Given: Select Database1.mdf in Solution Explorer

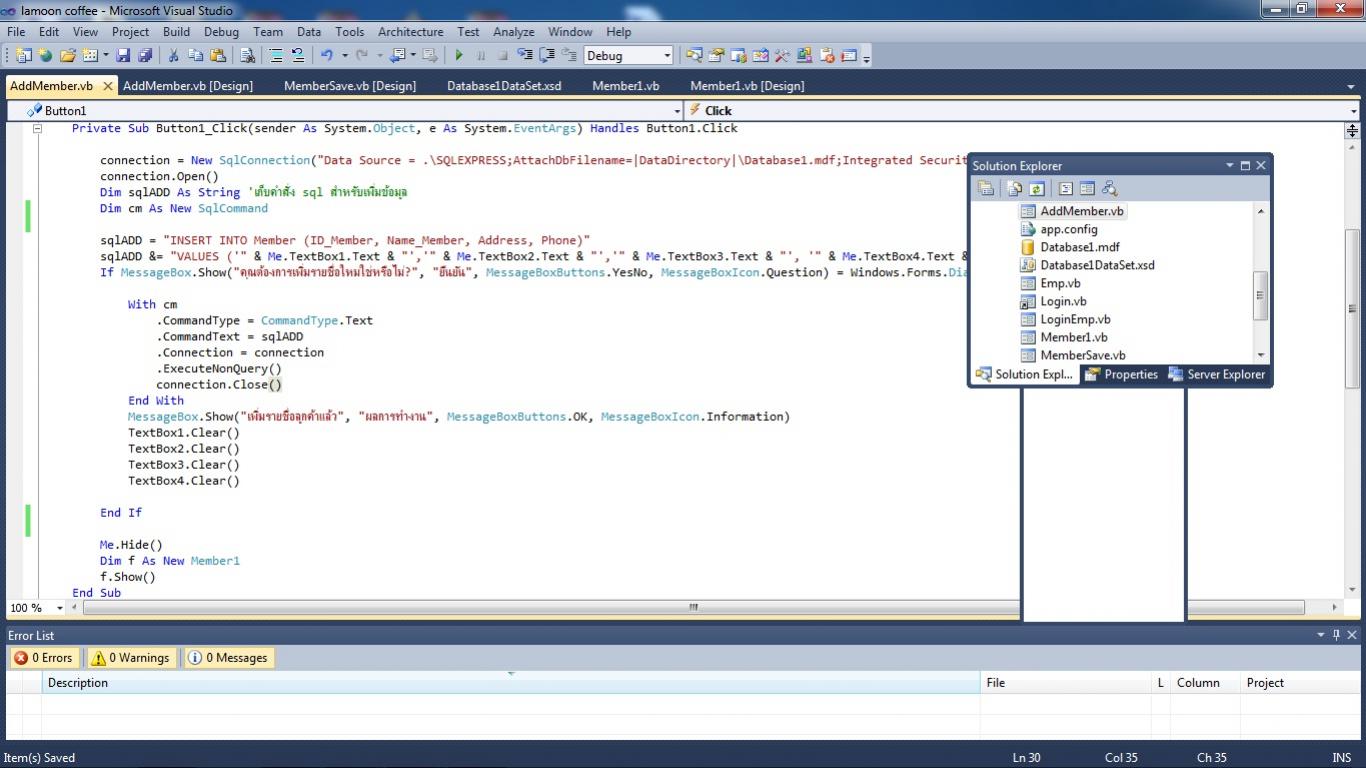Looking at the screenshot, I should pyautogui.click(x=1080, y=247).
